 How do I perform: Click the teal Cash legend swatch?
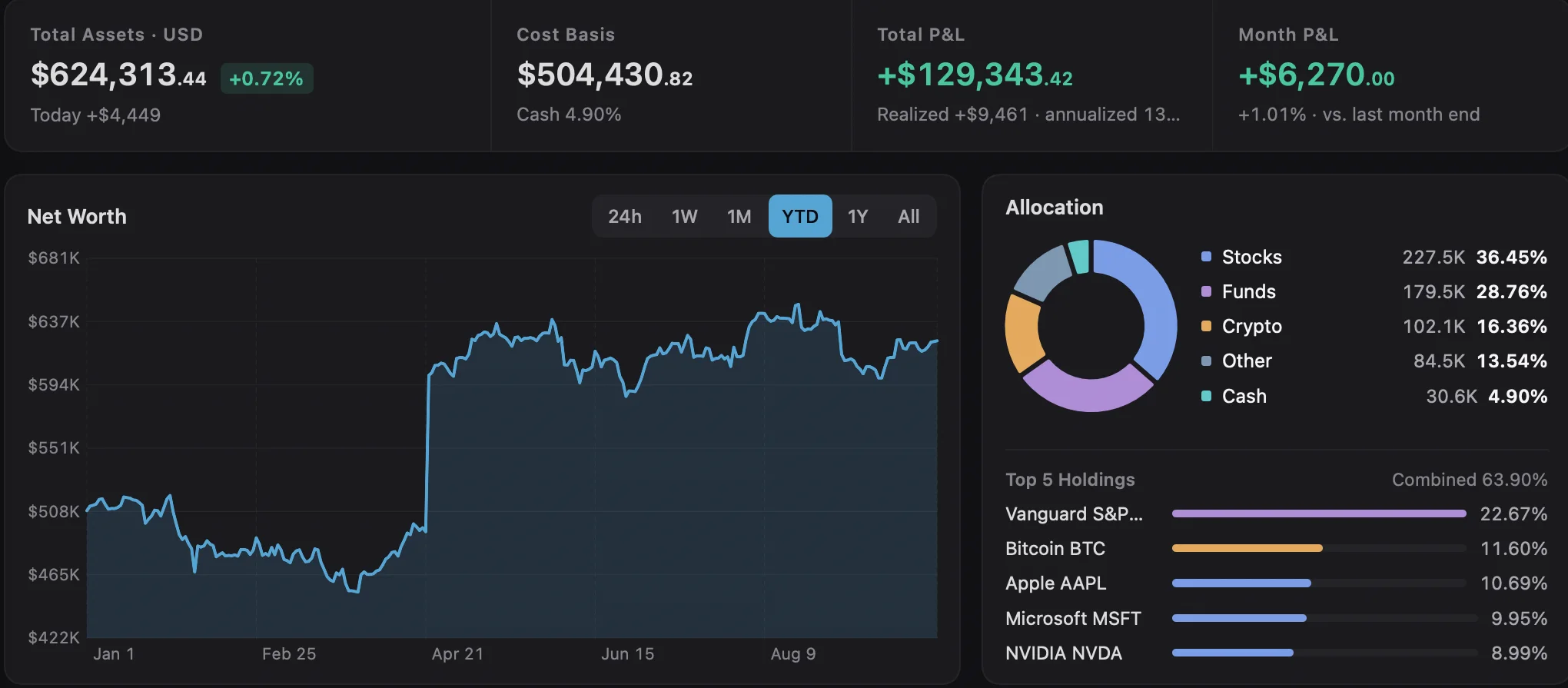coord(1206,396)
